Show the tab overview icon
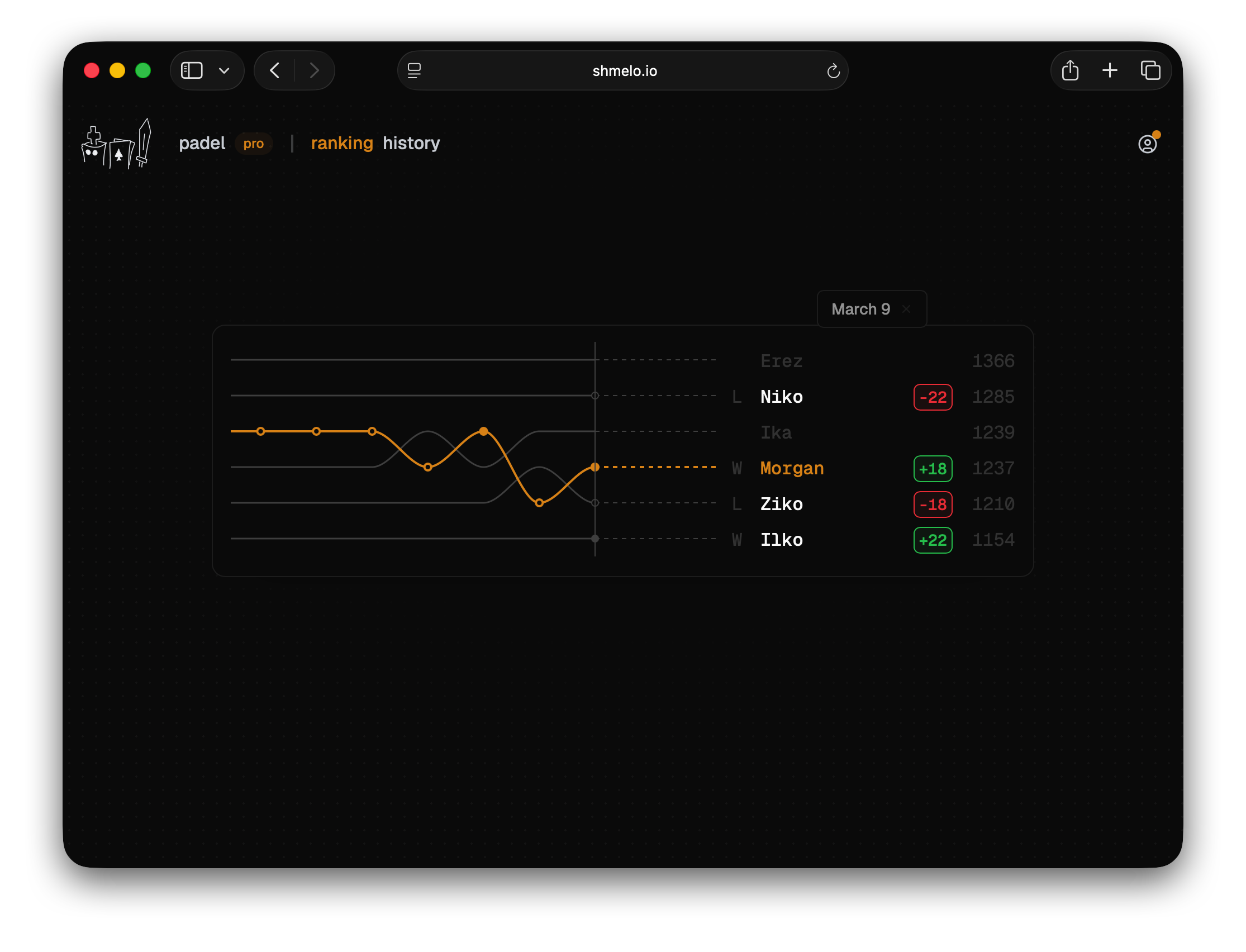1246x952 pixels. (1151, 70)
